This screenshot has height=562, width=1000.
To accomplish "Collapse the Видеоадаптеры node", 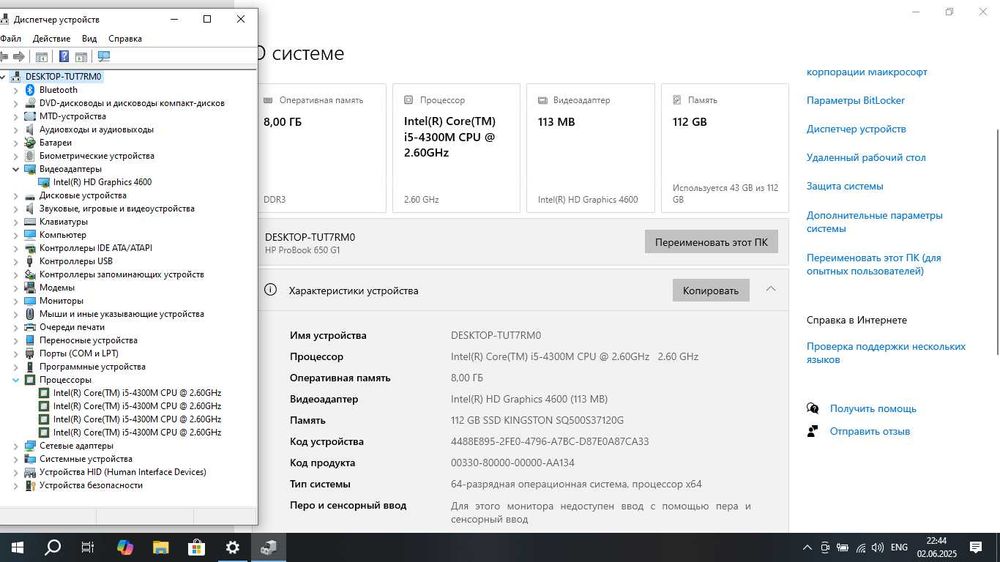I will [16, 169].
